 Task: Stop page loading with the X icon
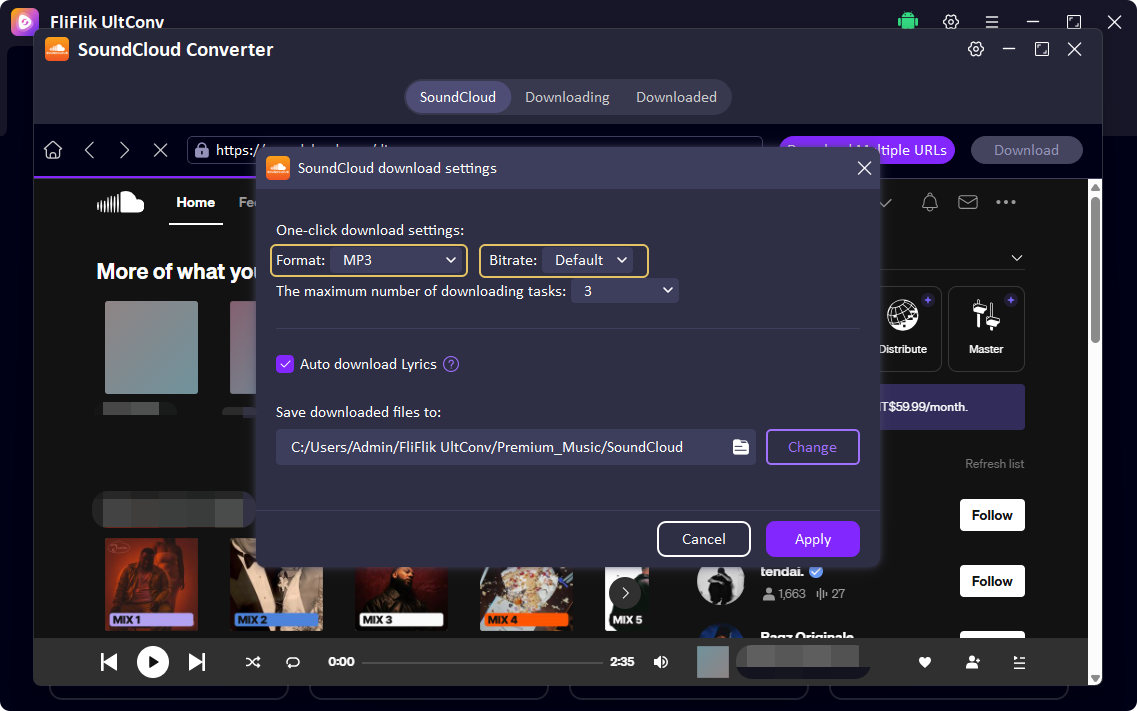[x=161, y=150]
